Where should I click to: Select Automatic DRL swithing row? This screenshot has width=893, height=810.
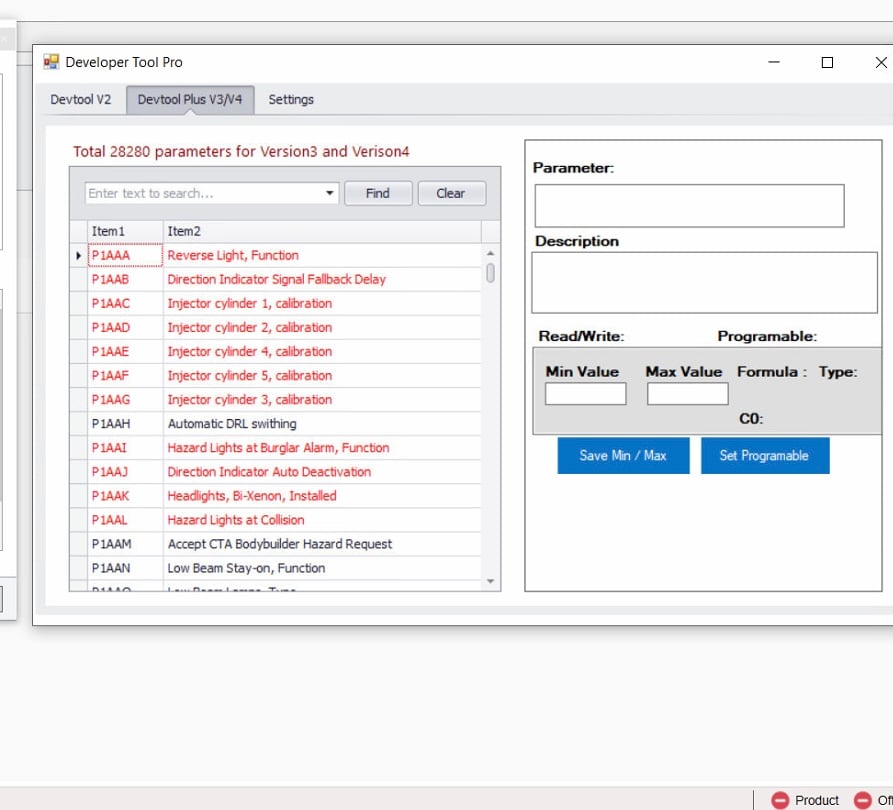(322, 424)
